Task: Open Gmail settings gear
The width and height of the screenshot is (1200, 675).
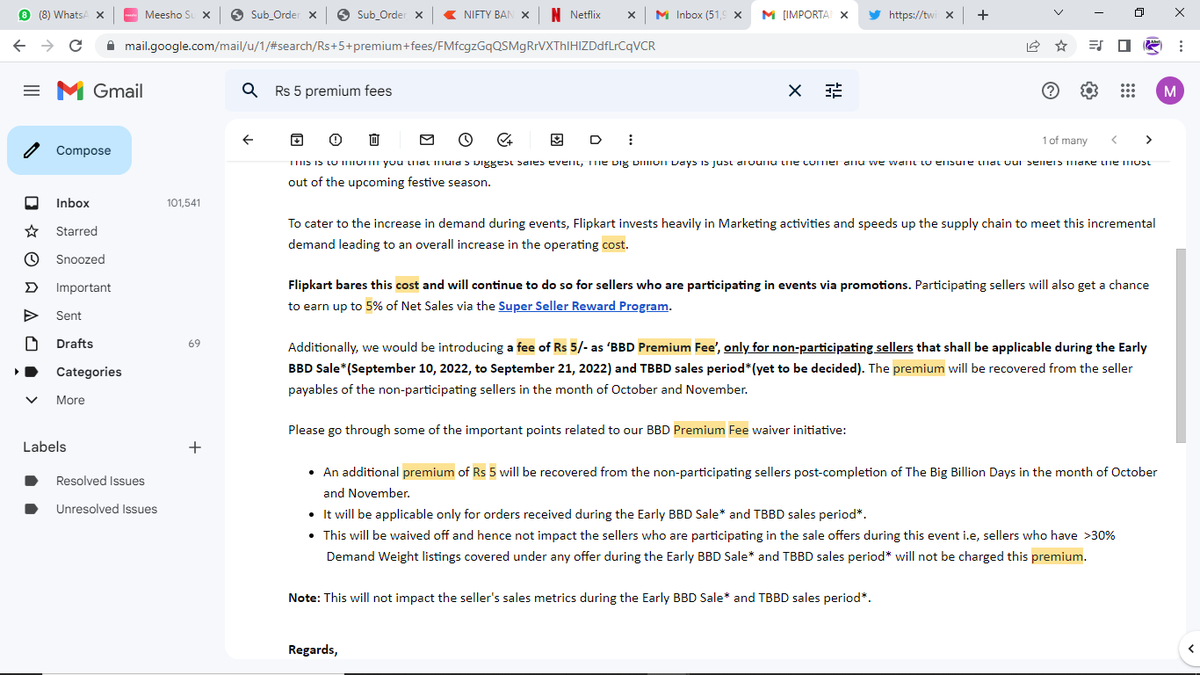Action: (x=1089, y=91)
